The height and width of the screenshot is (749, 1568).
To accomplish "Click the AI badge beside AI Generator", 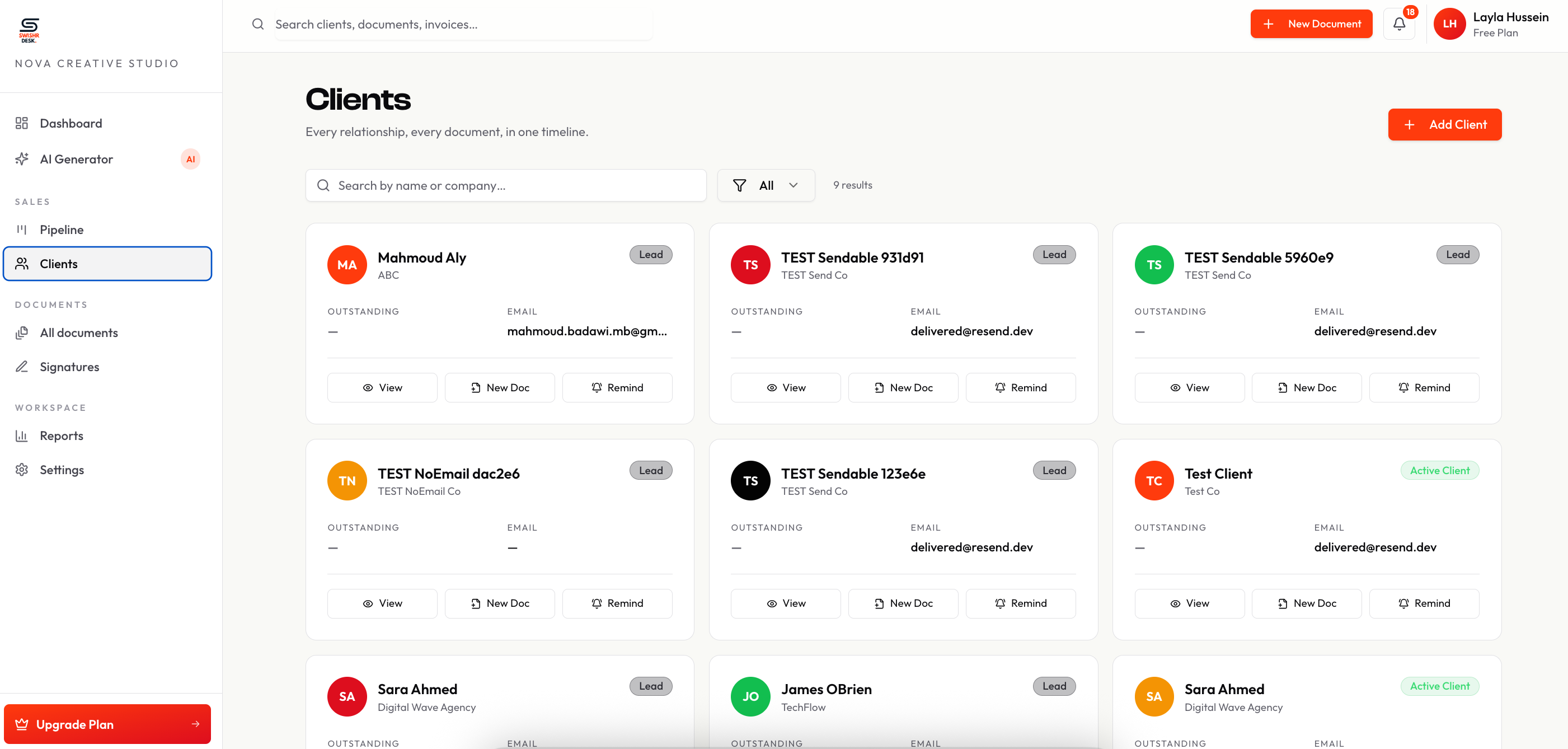I will tap(190, 159).
